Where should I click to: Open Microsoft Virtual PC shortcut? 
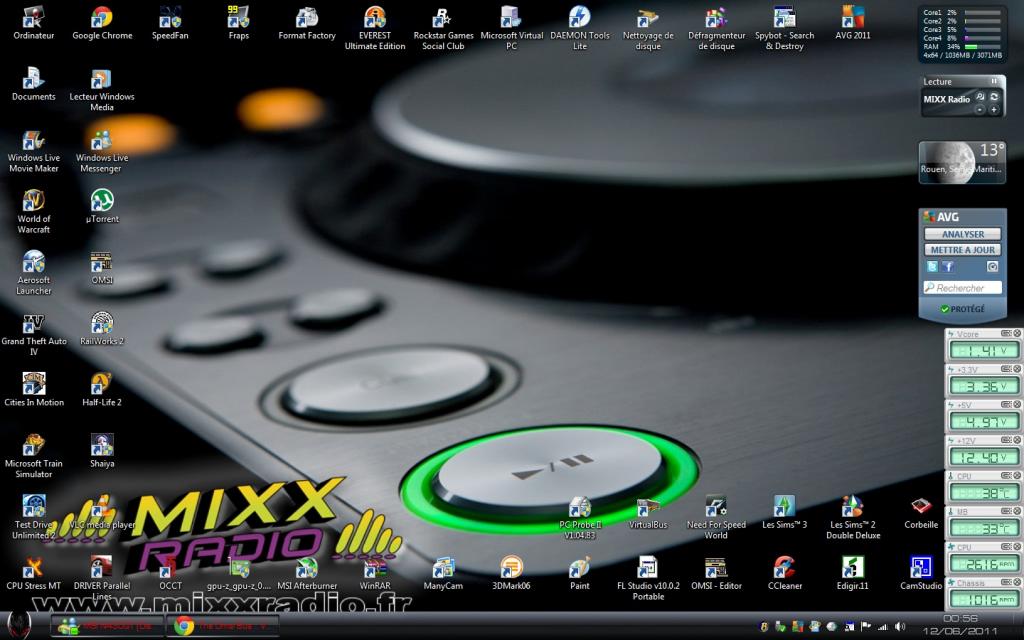[x=511, y=28]
